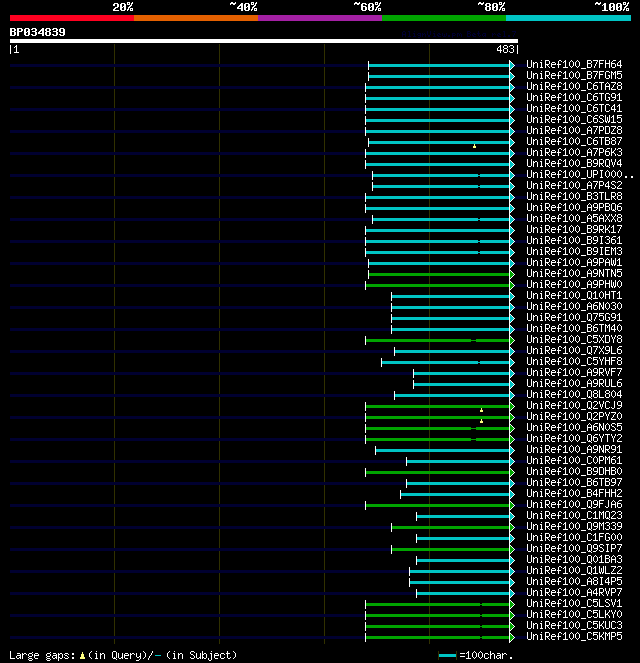This screenshot has height=663, width=640.
Task: Click UniRef100_B9IEM3 hit name
Action: coord(574,252)
